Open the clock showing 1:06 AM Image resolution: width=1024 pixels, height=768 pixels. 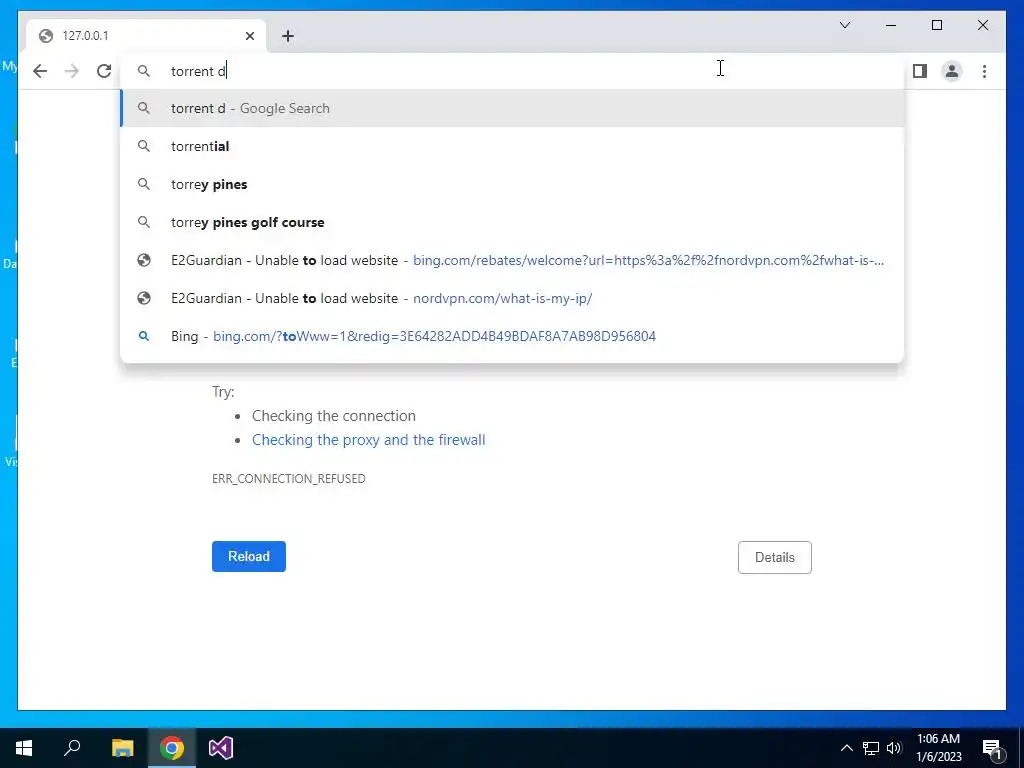point(938,748)
